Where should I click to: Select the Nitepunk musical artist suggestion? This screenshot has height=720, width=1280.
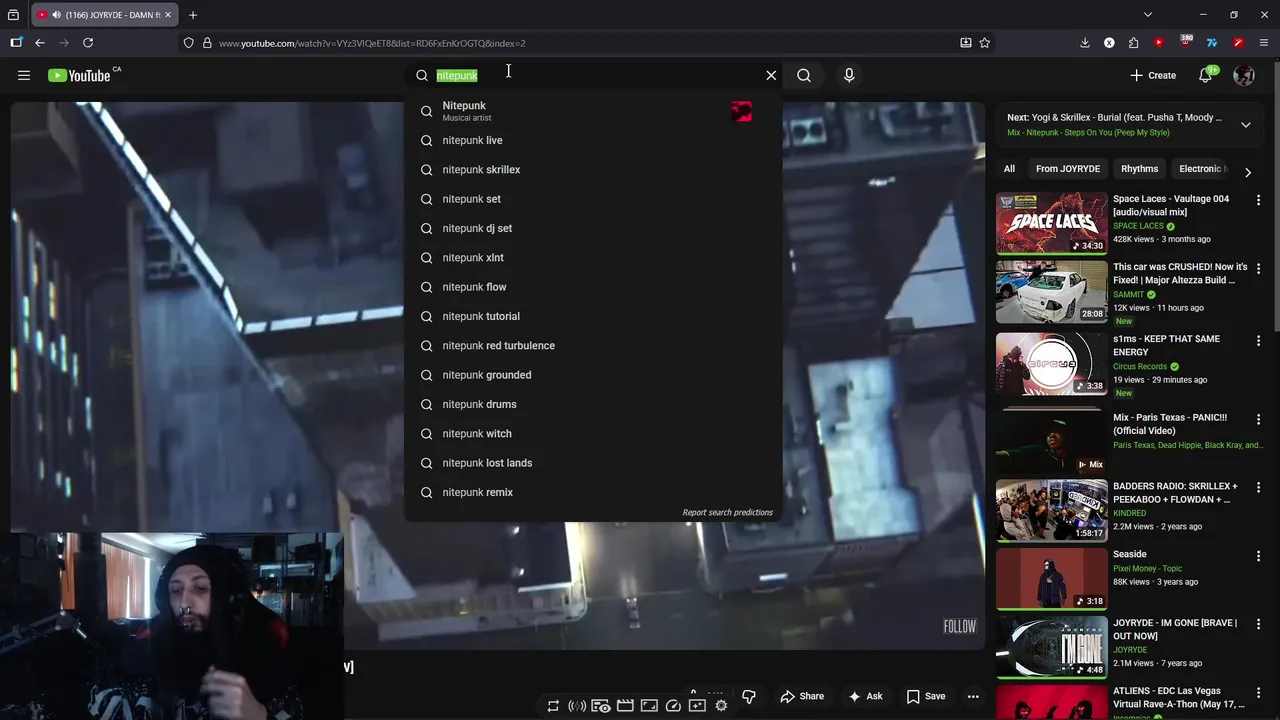(x=593, y=111)
